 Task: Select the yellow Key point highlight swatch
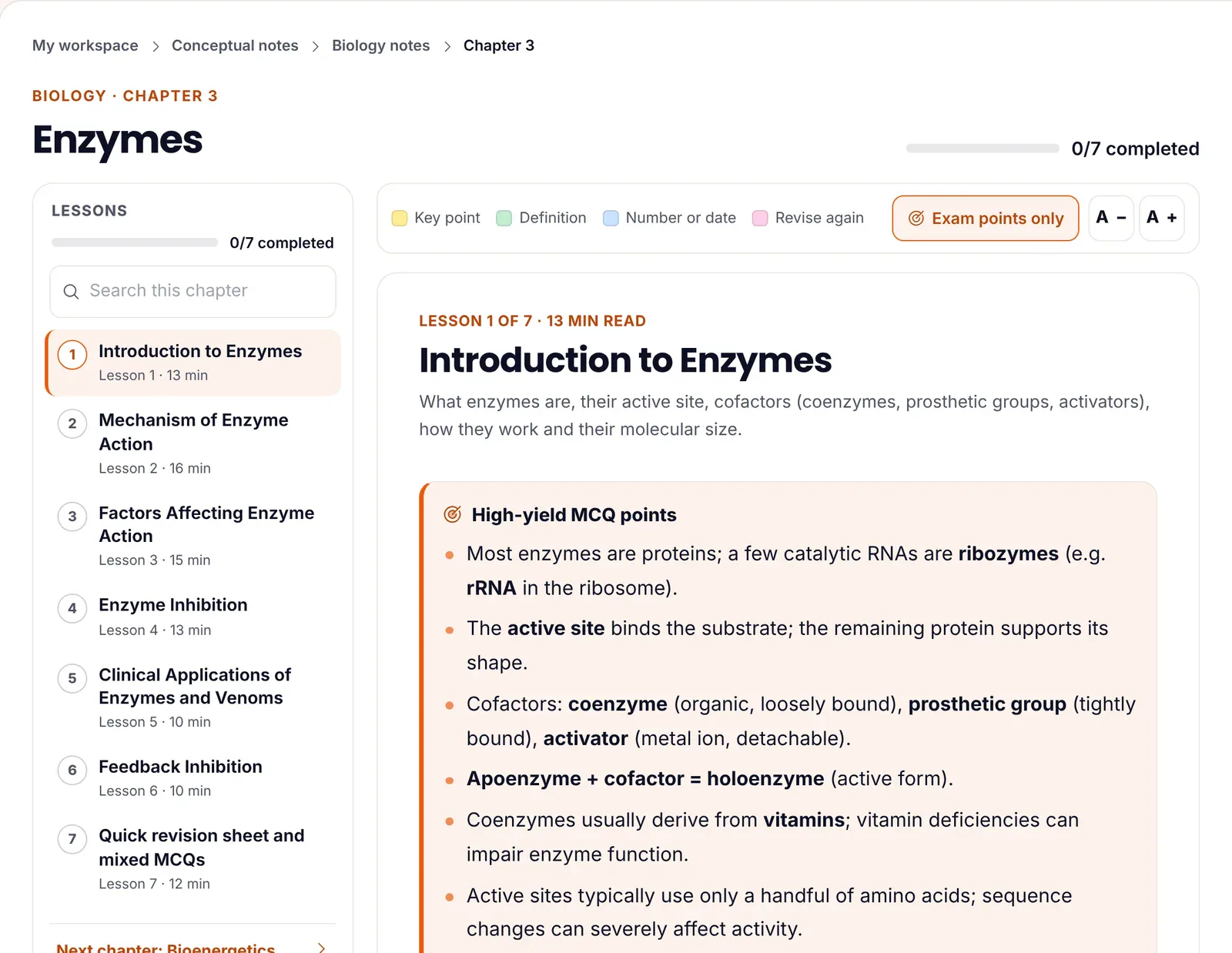pos(400,219)
